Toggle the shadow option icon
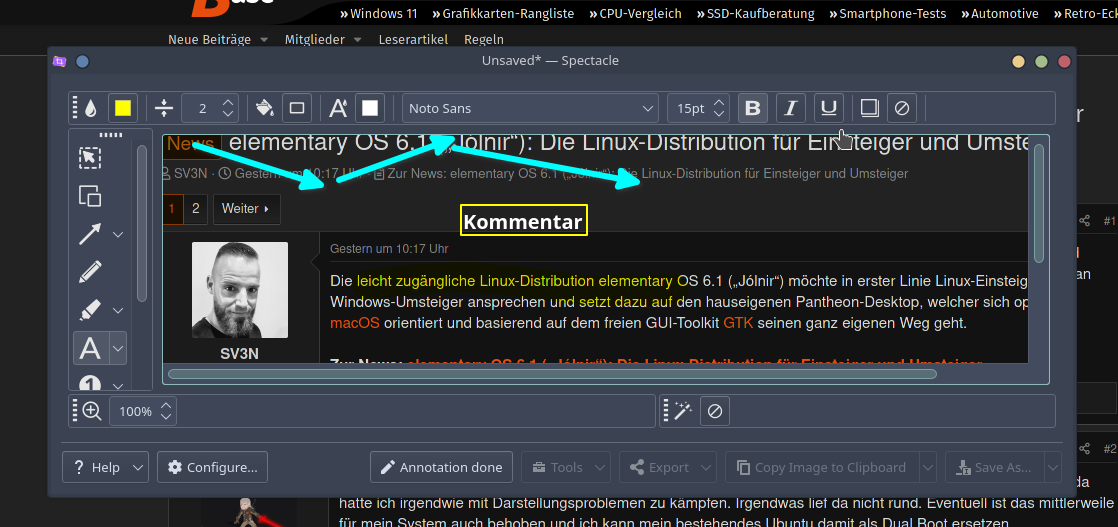The width and height of the screenshot is (1118, 527). (x=868, y=108)
